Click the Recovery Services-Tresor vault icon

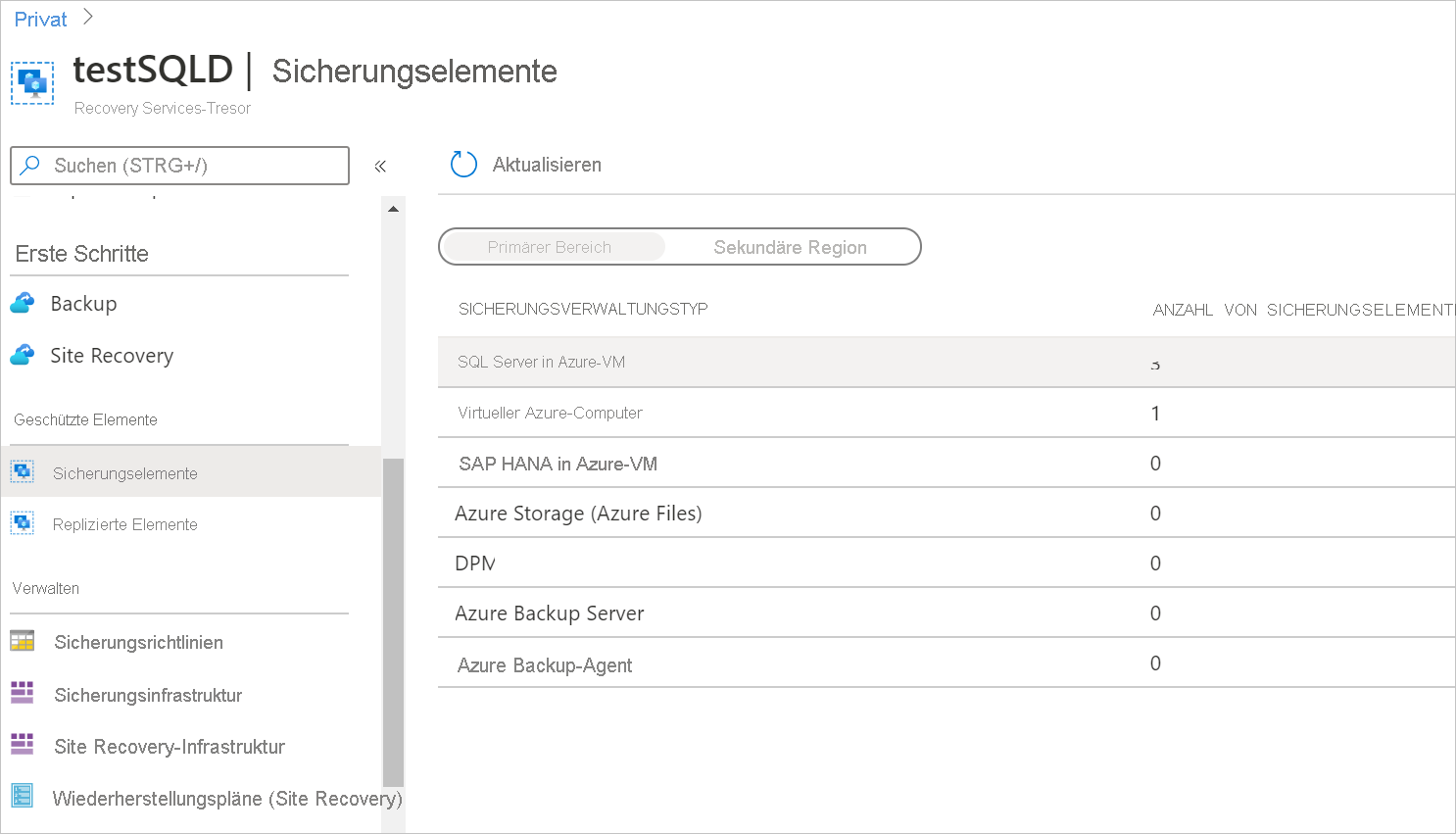[31, 83]
